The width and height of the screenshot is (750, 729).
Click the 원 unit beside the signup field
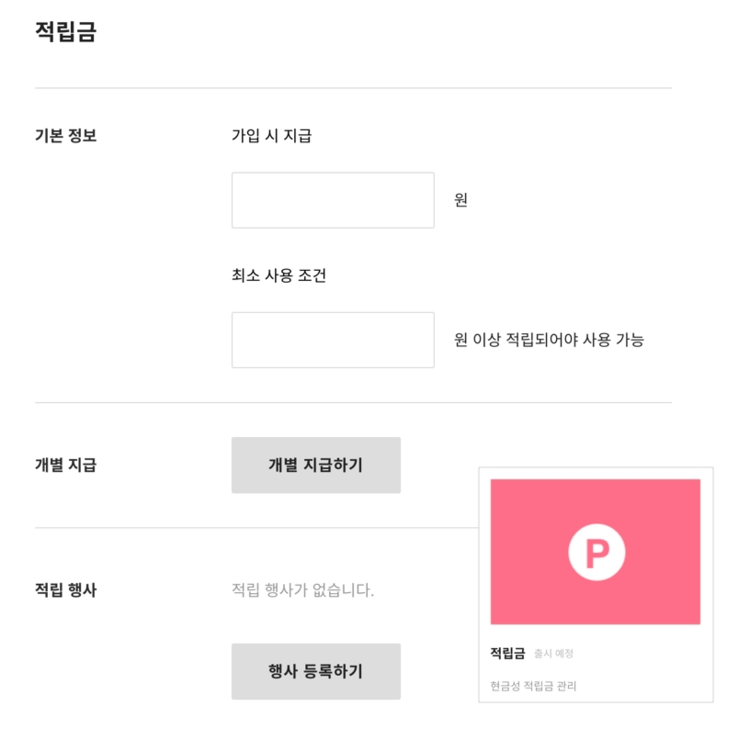[x=461, y=200]
